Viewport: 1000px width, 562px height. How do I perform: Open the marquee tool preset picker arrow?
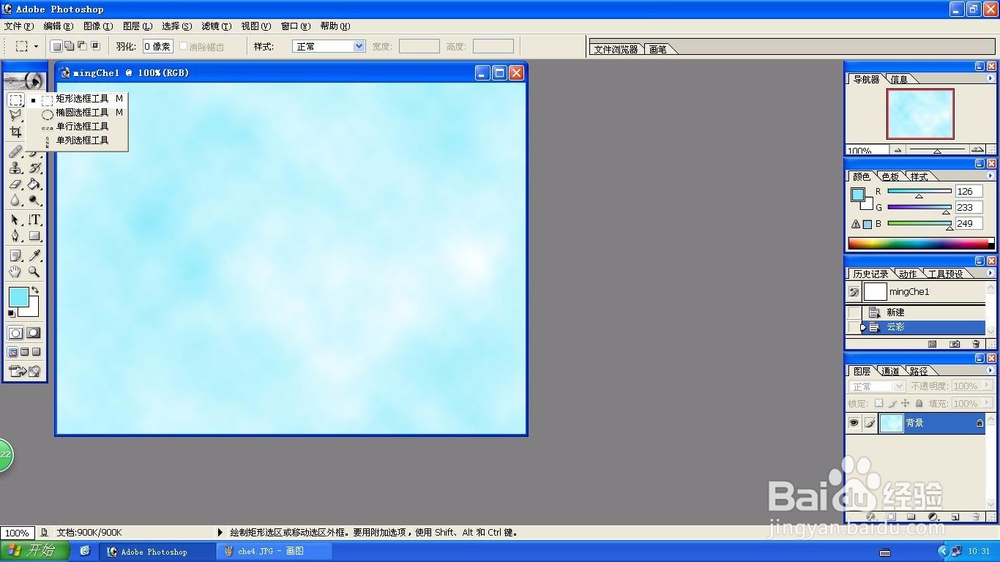[x=36, y=46]
